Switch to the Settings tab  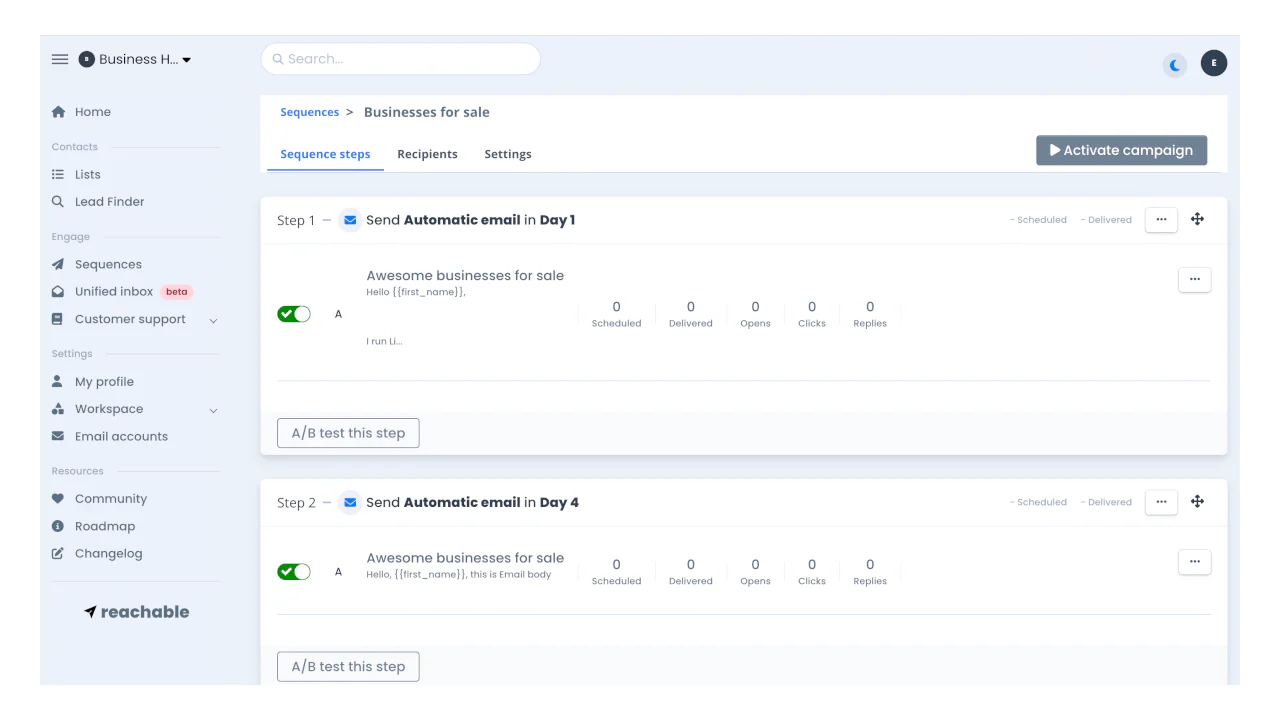(508, 154)
